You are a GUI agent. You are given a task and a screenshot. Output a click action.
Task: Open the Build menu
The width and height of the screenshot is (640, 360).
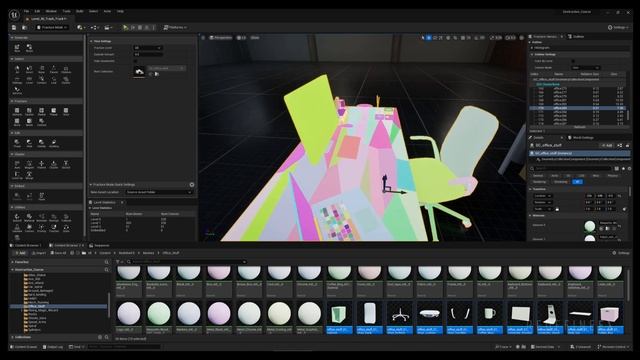pyautogui.click(x=80, y=11)
